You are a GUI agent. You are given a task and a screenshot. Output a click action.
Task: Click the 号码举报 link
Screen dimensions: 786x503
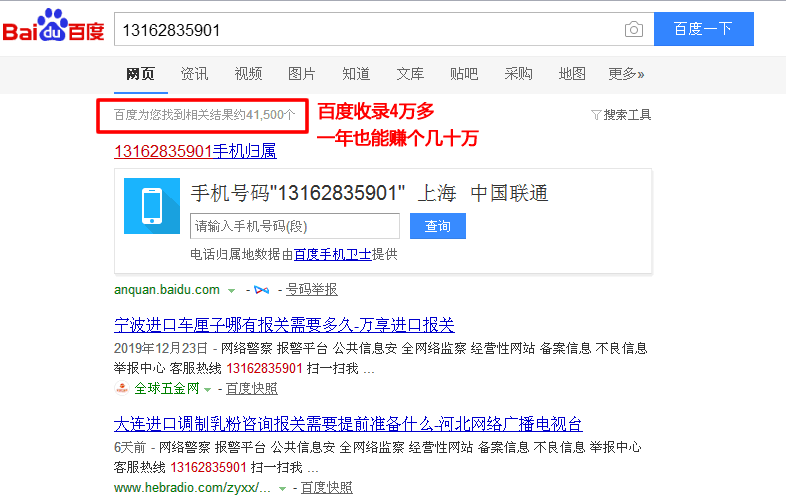311,290
